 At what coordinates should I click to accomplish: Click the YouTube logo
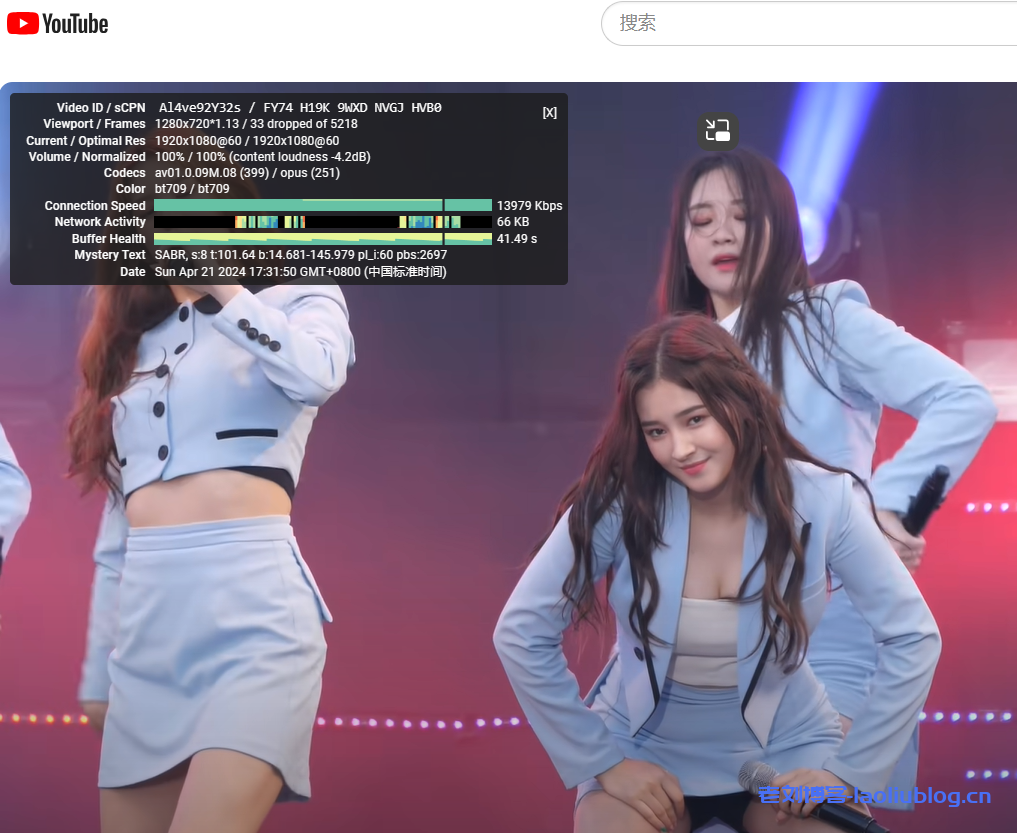[57, 24]
